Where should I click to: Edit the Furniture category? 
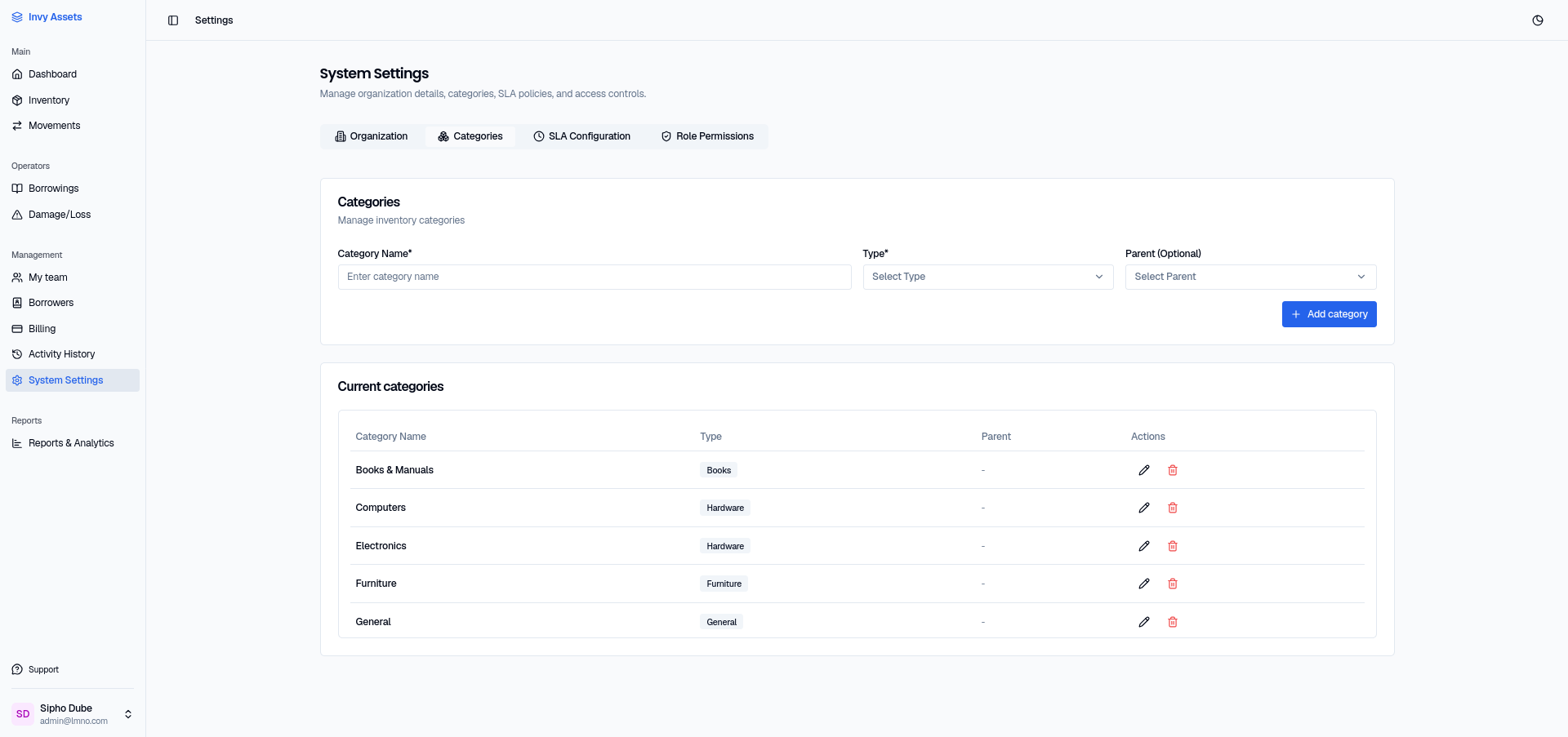1144,584
